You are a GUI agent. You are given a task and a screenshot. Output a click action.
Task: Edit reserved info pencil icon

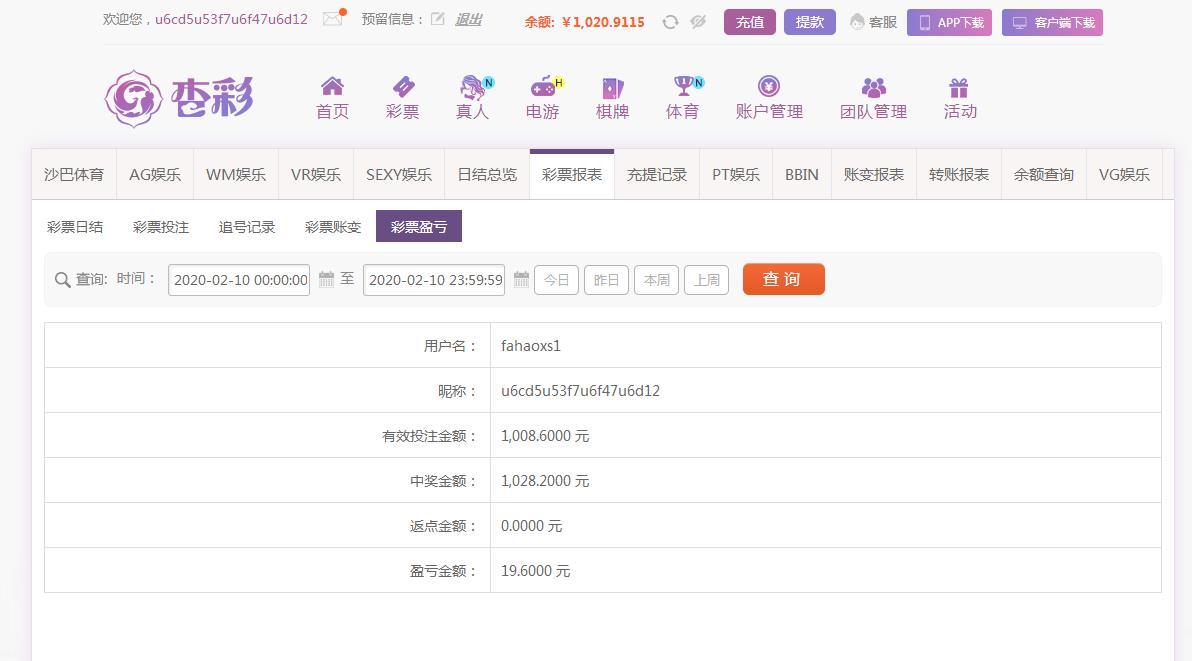click(438, 19)
